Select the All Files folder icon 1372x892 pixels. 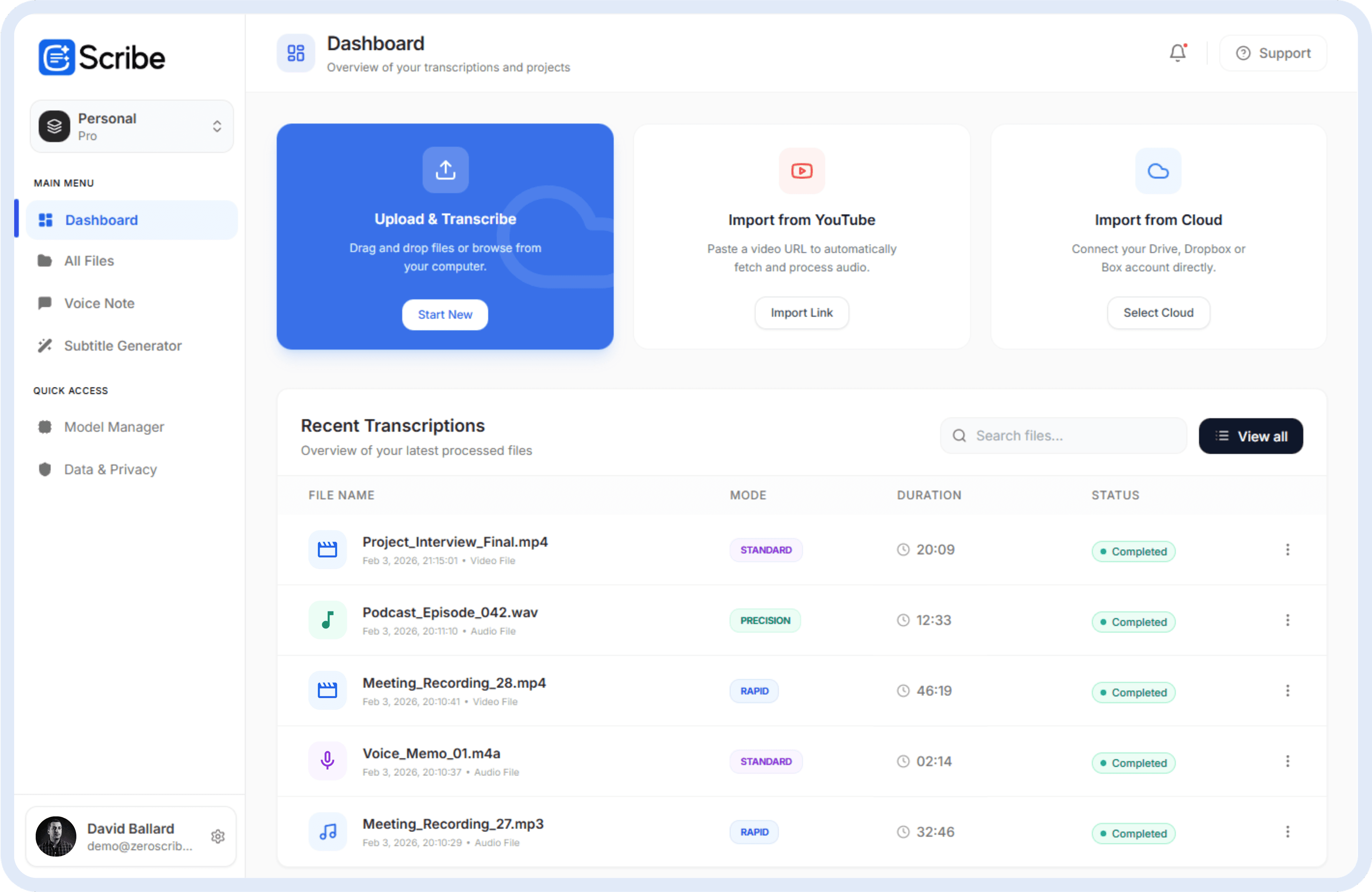45,261
